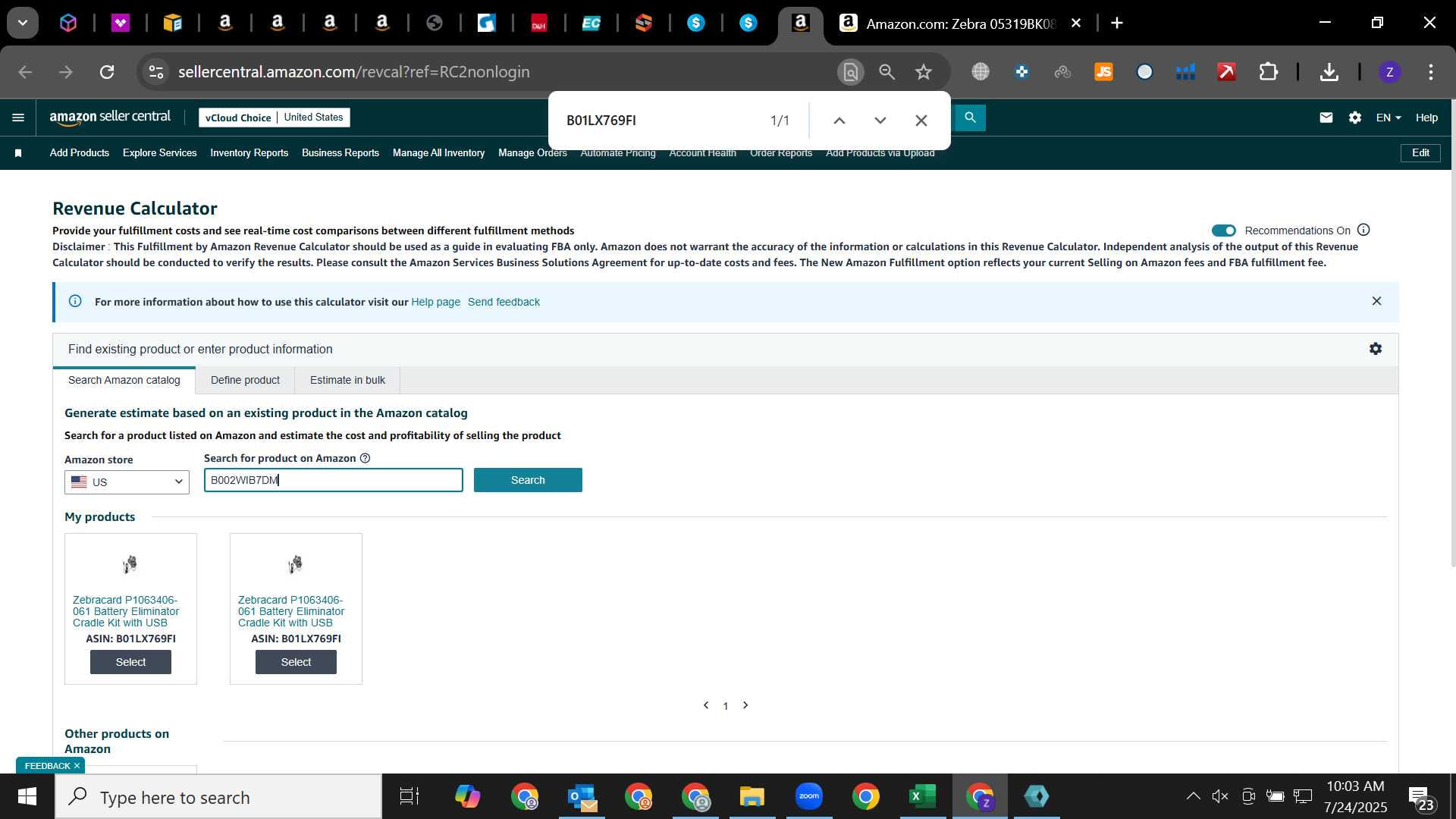The width and height of the screenshot is (1456, 819).
Task: Dismiss the information banner
Action: [x=1376, y=301]
